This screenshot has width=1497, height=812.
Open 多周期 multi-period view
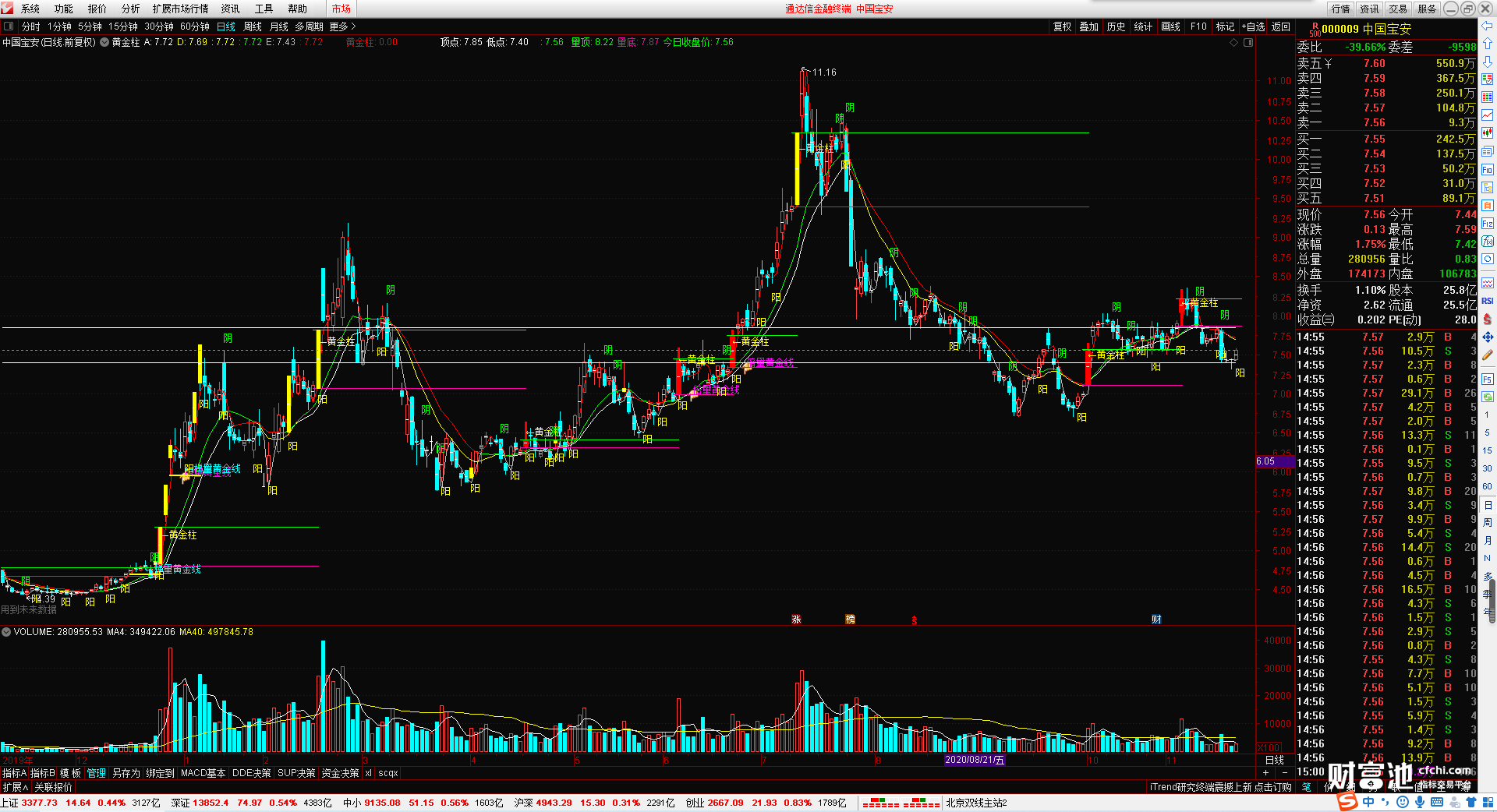coord(309,26)
